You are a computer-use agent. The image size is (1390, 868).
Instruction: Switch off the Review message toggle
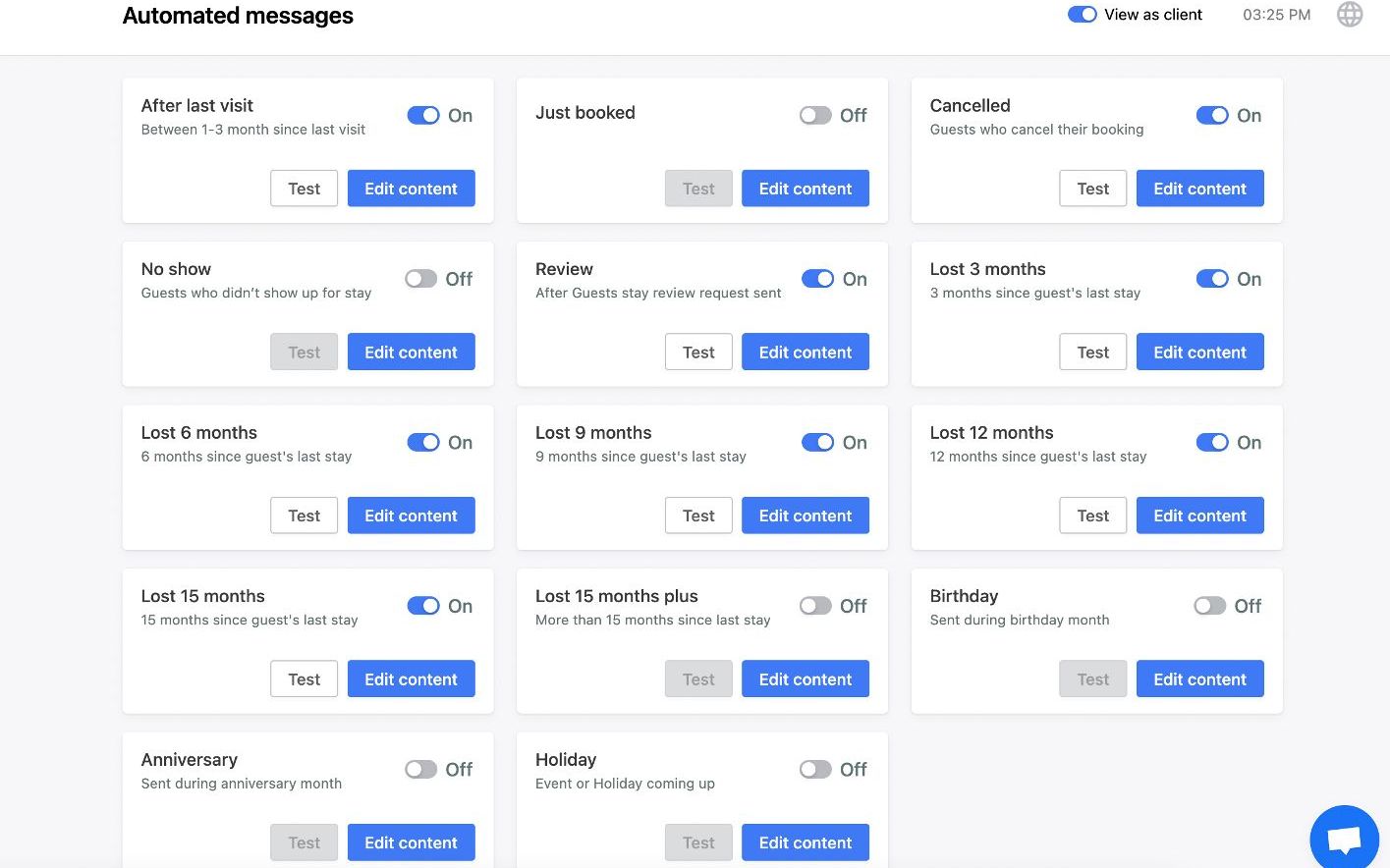[817, 279]
